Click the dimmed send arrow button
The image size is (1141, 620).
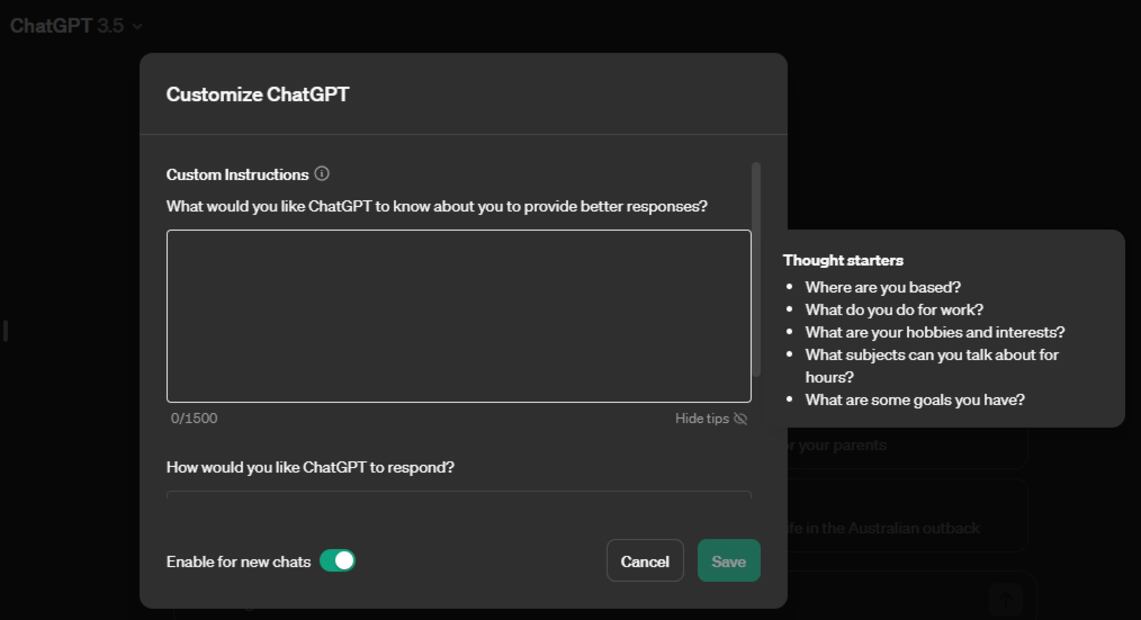(x=1005, y=599)
